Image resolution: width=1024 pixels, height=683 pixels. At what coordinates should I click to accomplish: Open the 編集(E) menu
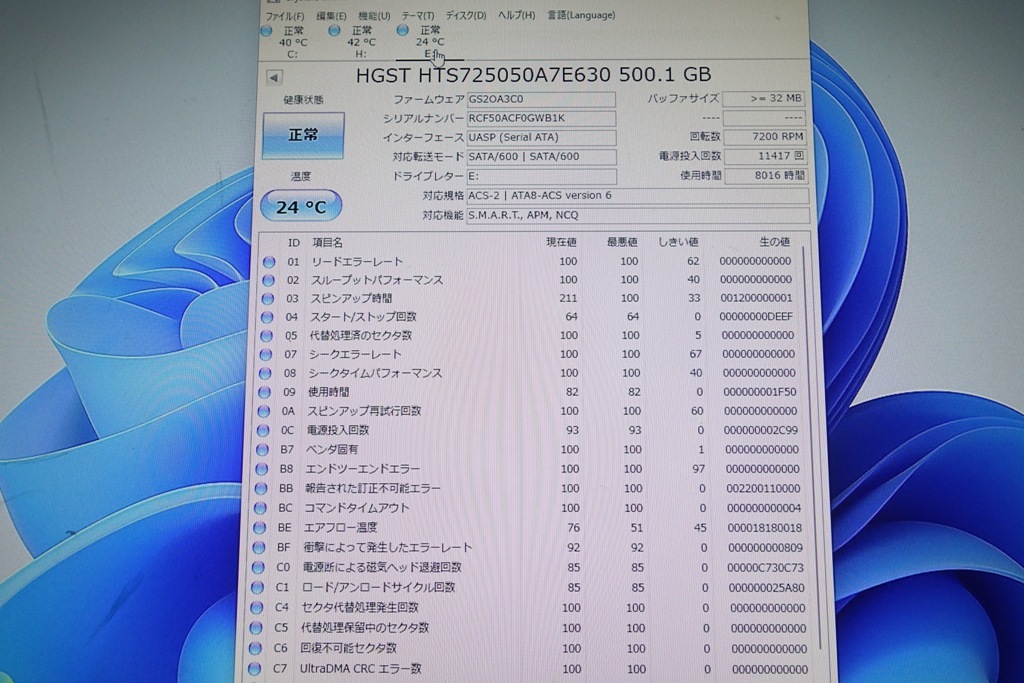(331, 16)
